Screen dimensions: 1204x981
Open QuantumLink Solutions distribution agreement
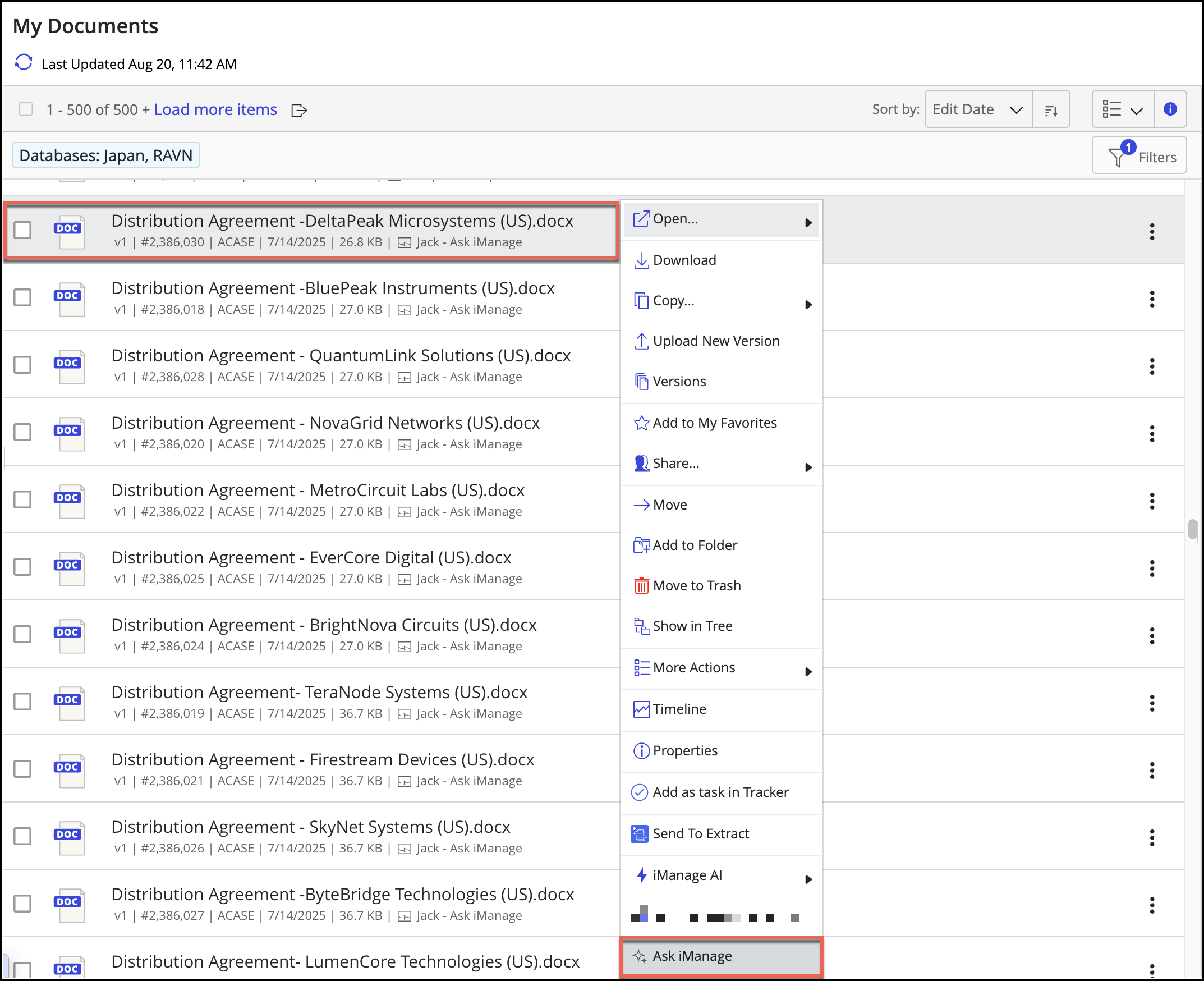[341, 355]
